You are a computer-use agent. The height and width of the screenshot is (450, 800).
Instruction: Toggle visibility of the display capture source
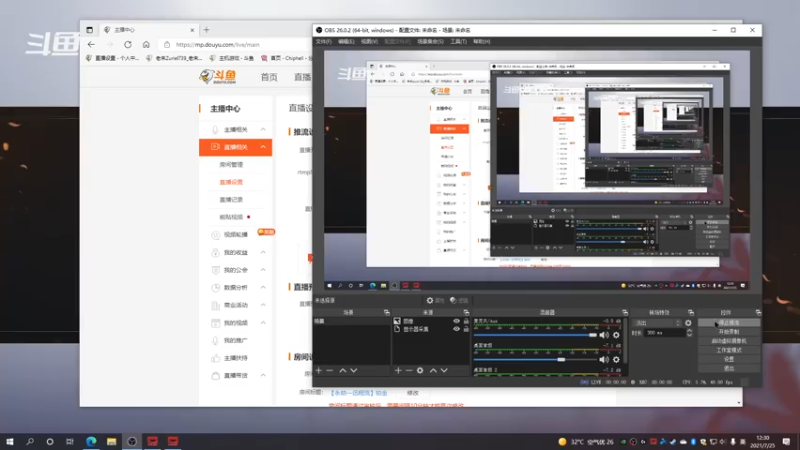pyautogui.click(x=457, y=329)
